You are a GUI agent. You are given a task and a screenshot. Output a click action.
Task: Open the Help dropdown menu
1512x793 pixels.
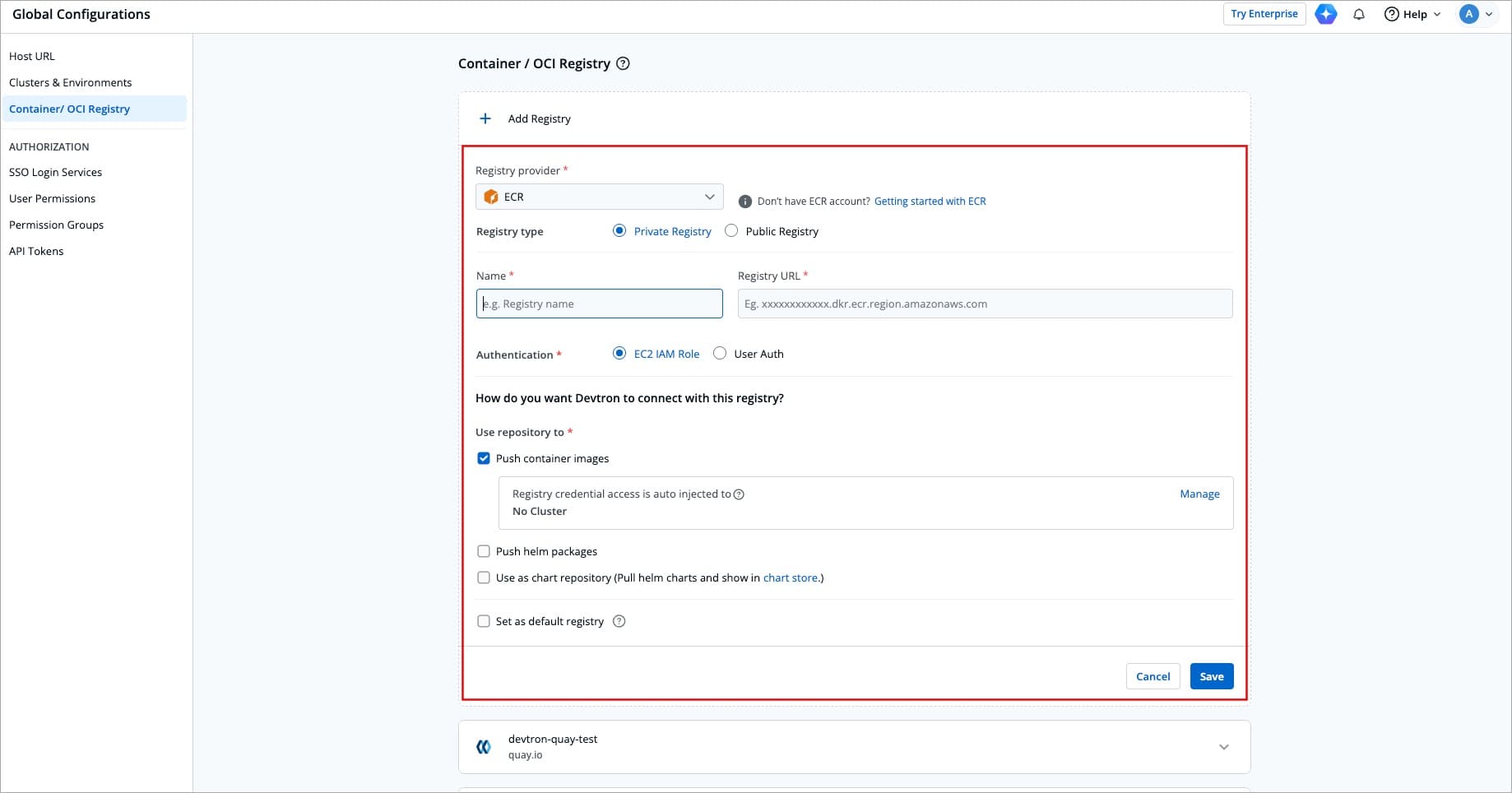click(x=1412, y=14)
